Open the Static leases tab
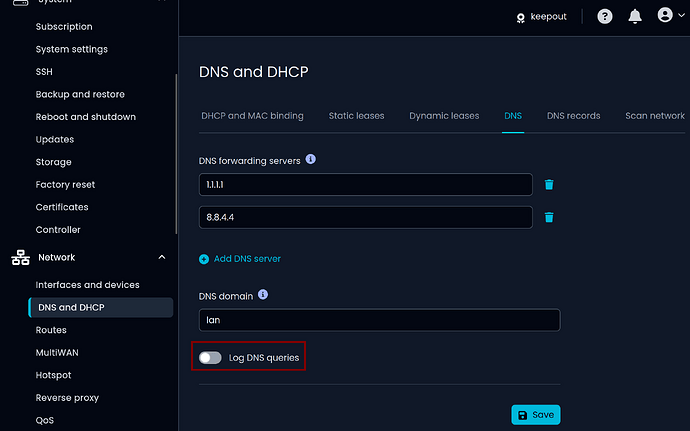The image size is (690, 431). pyautogui.click(x=356, y=116)
